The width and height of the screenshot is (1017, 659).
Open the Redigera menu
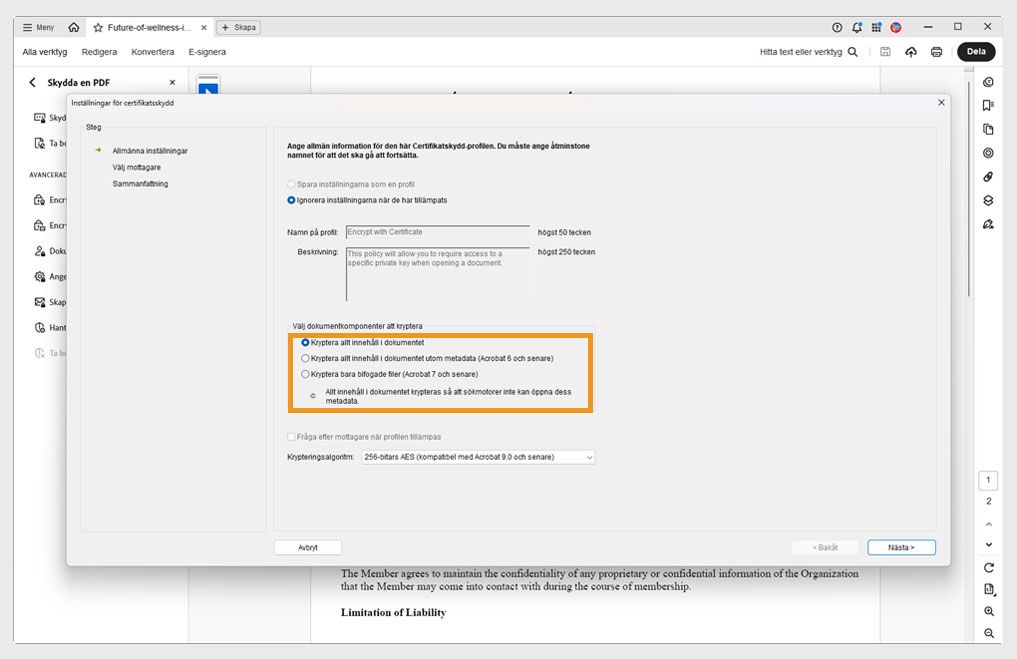[99, 52]
